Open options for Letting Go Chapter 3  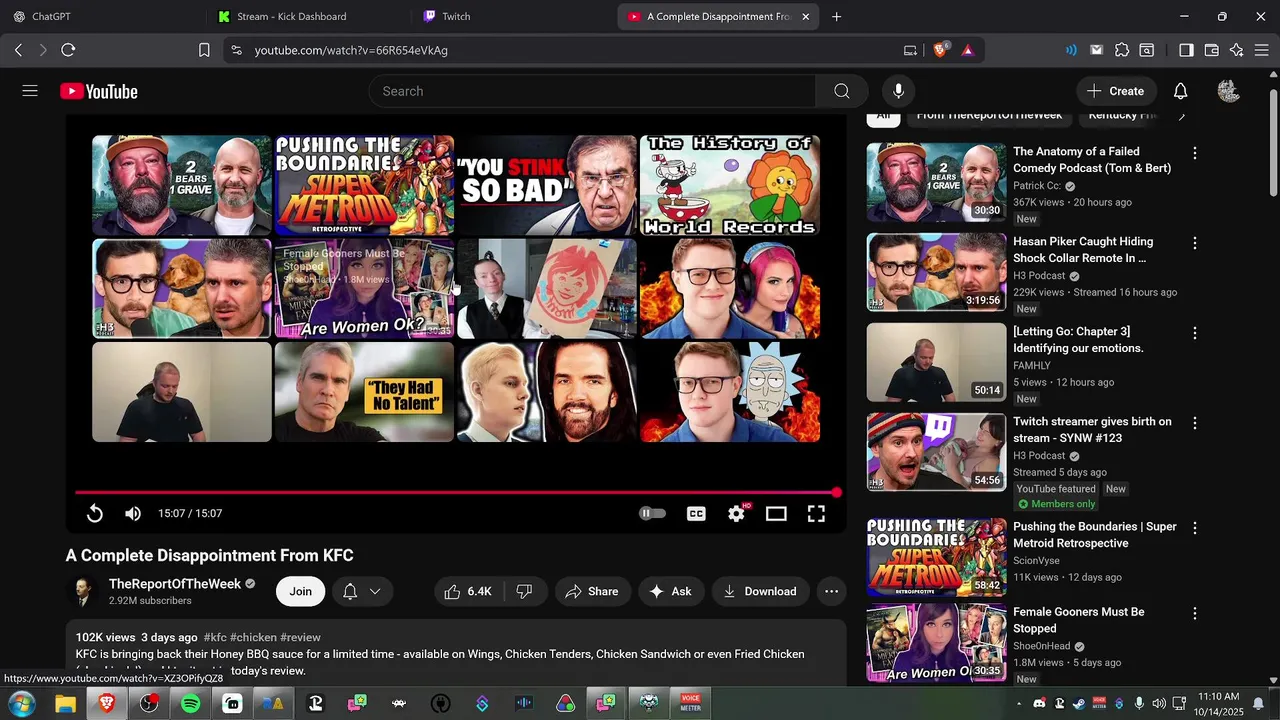(1194, 333)
